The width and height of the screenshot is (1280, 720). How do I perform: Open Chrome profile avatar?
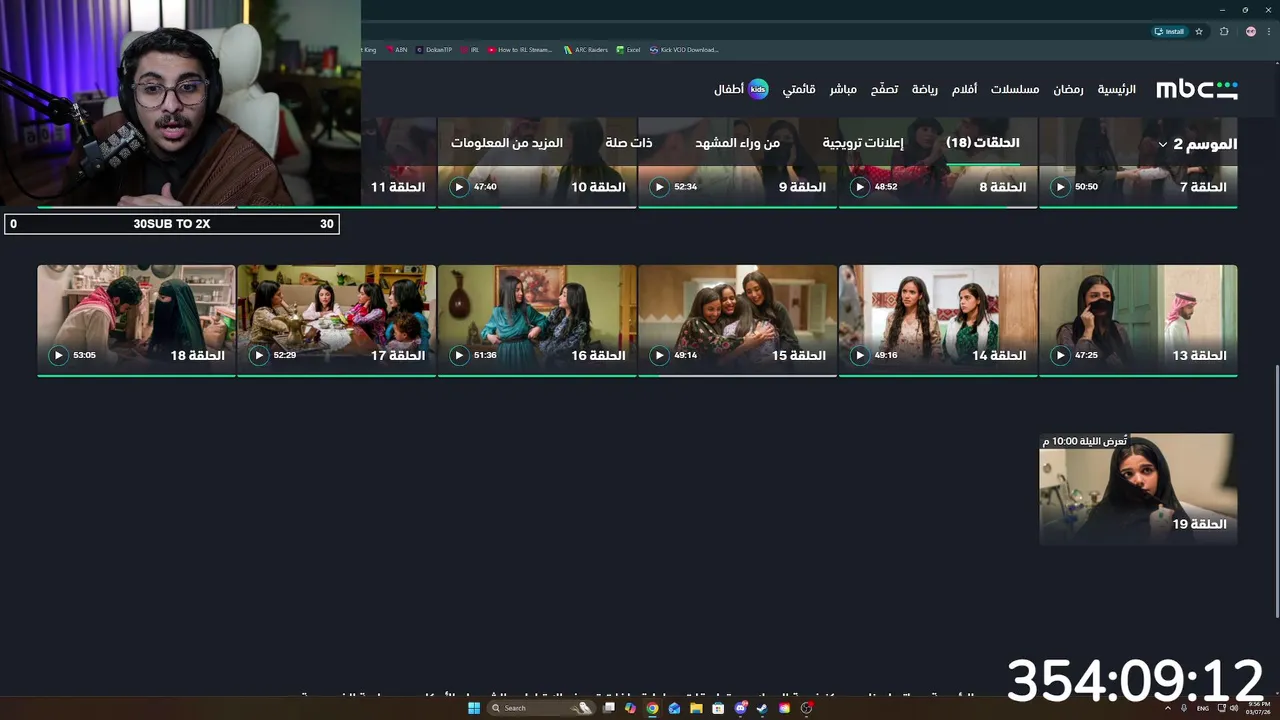tap(1250, 31)
